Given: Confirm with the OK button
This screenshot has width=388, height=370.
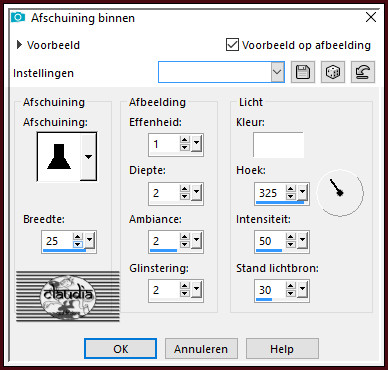Looking at the screenshot, I should 120,349.
